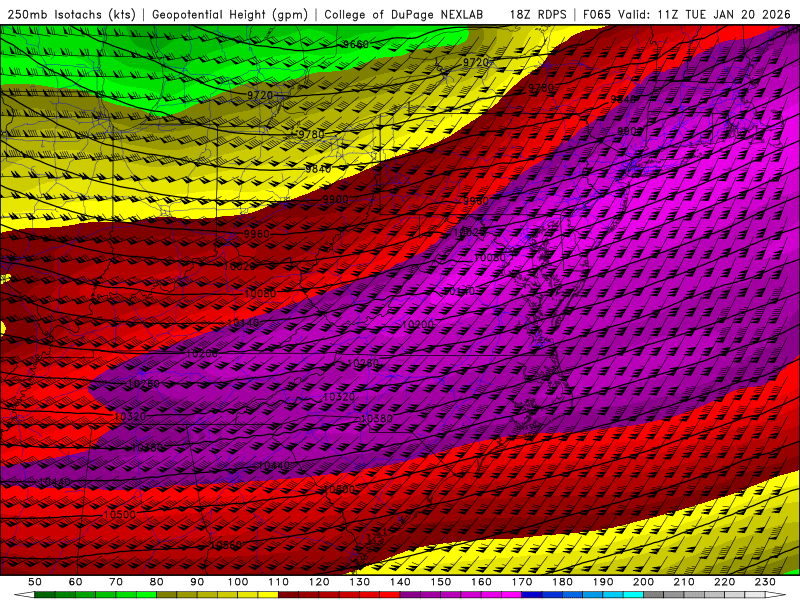
Task: Click the legend value 130
Action: (x=359, y=582)
